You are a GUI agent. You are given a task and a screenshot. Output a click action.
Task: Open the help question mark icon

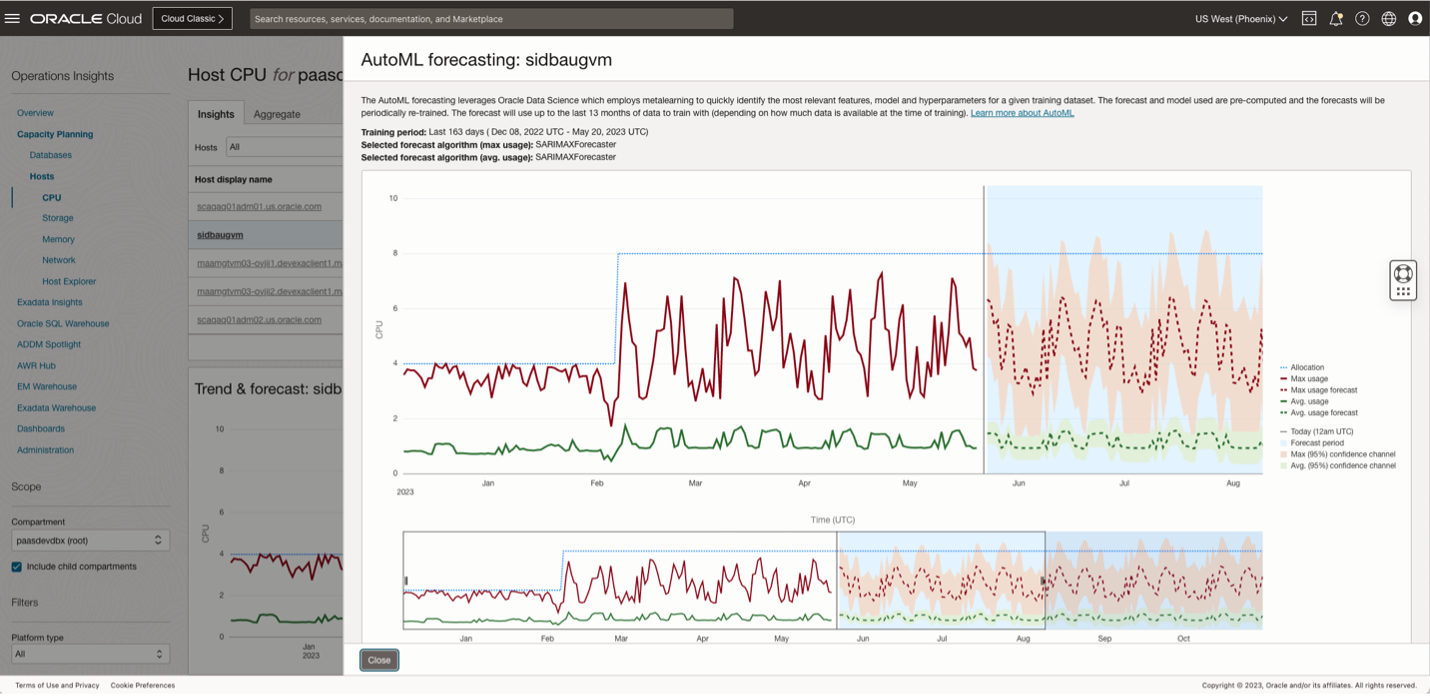coord(1362,18)
